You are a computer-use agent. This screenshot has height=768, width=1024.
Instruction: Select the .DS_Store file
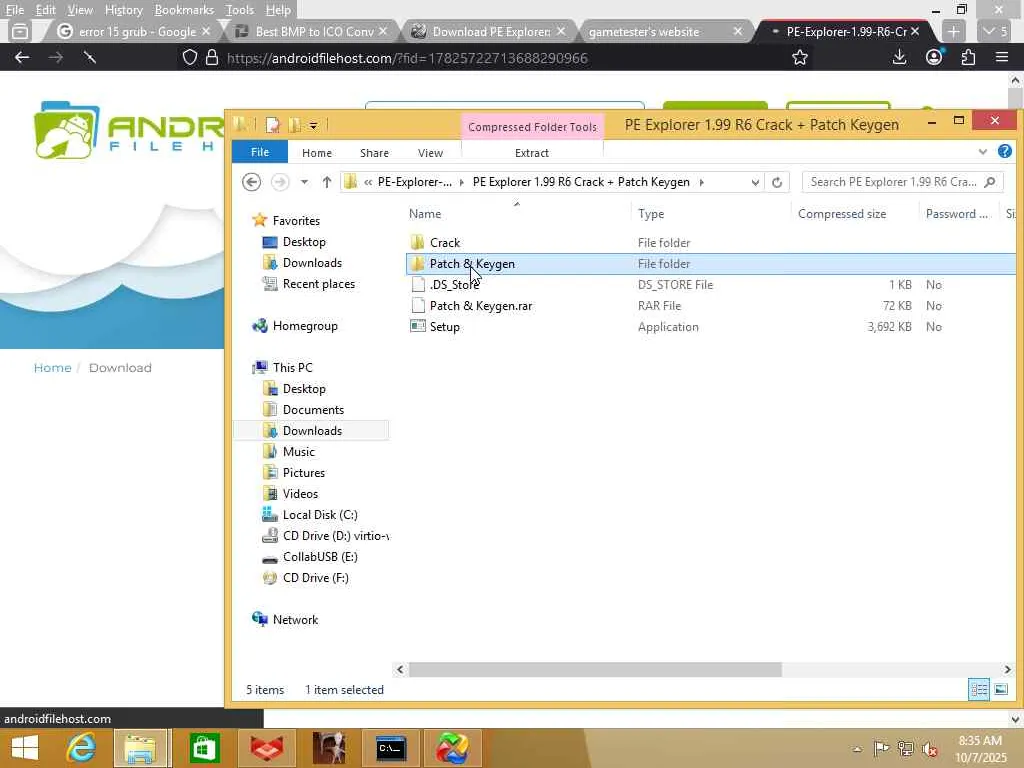pos(454,285)
